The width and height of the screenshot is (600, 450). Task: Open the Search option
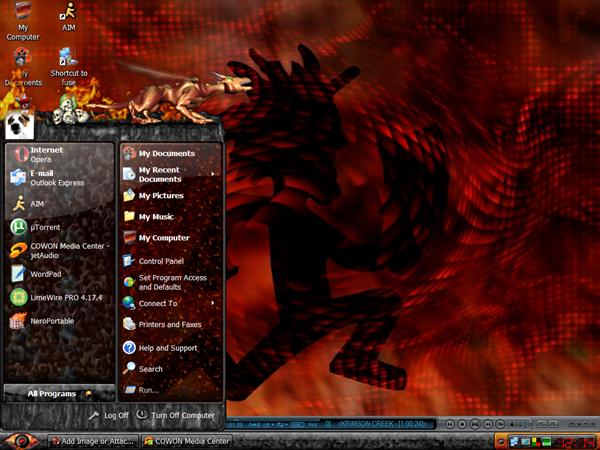[171, 369]
